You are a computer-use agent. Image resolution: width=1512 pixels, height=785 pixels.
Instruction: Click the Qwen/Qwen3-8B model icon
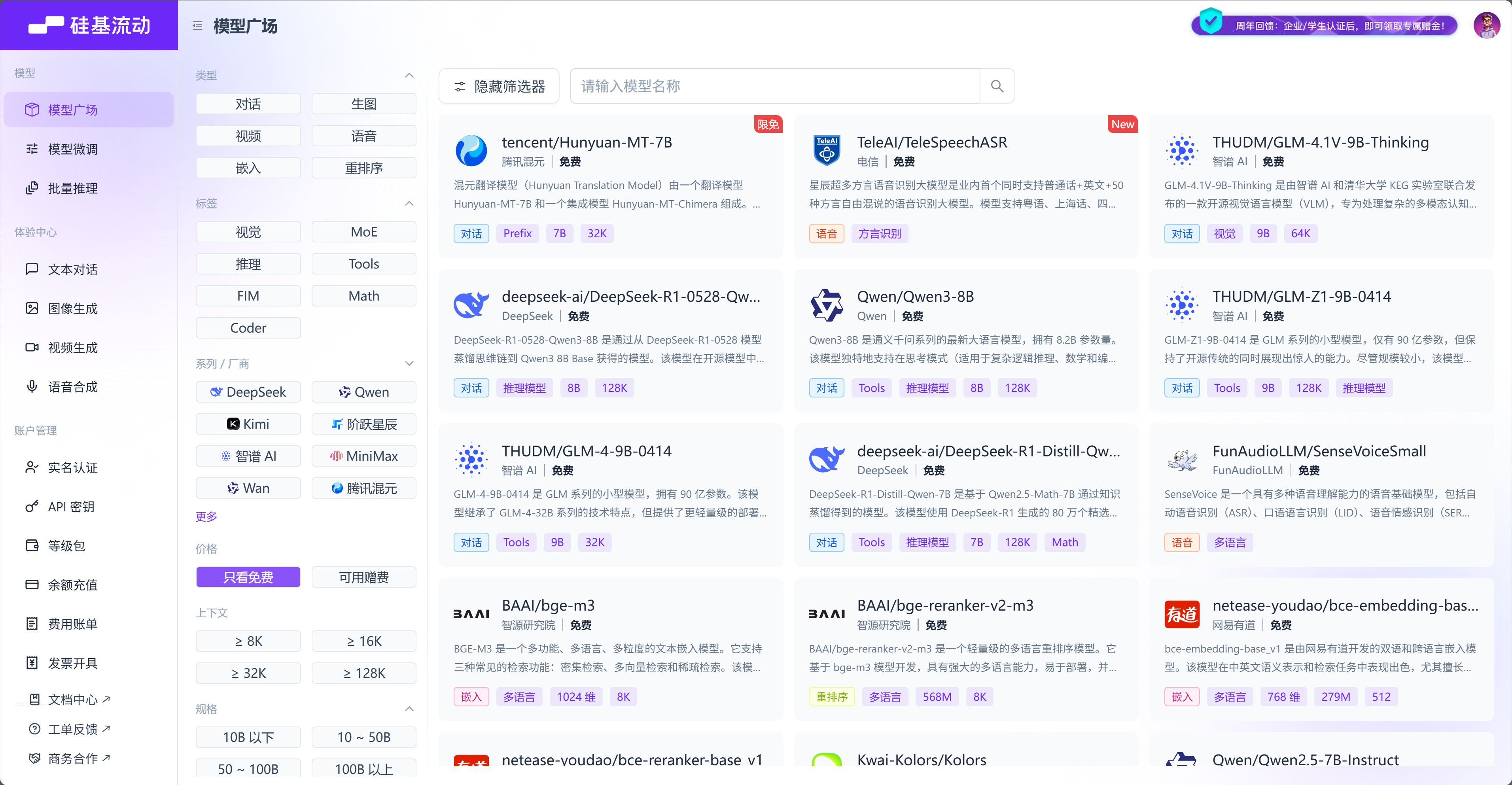tap(827, 305)
